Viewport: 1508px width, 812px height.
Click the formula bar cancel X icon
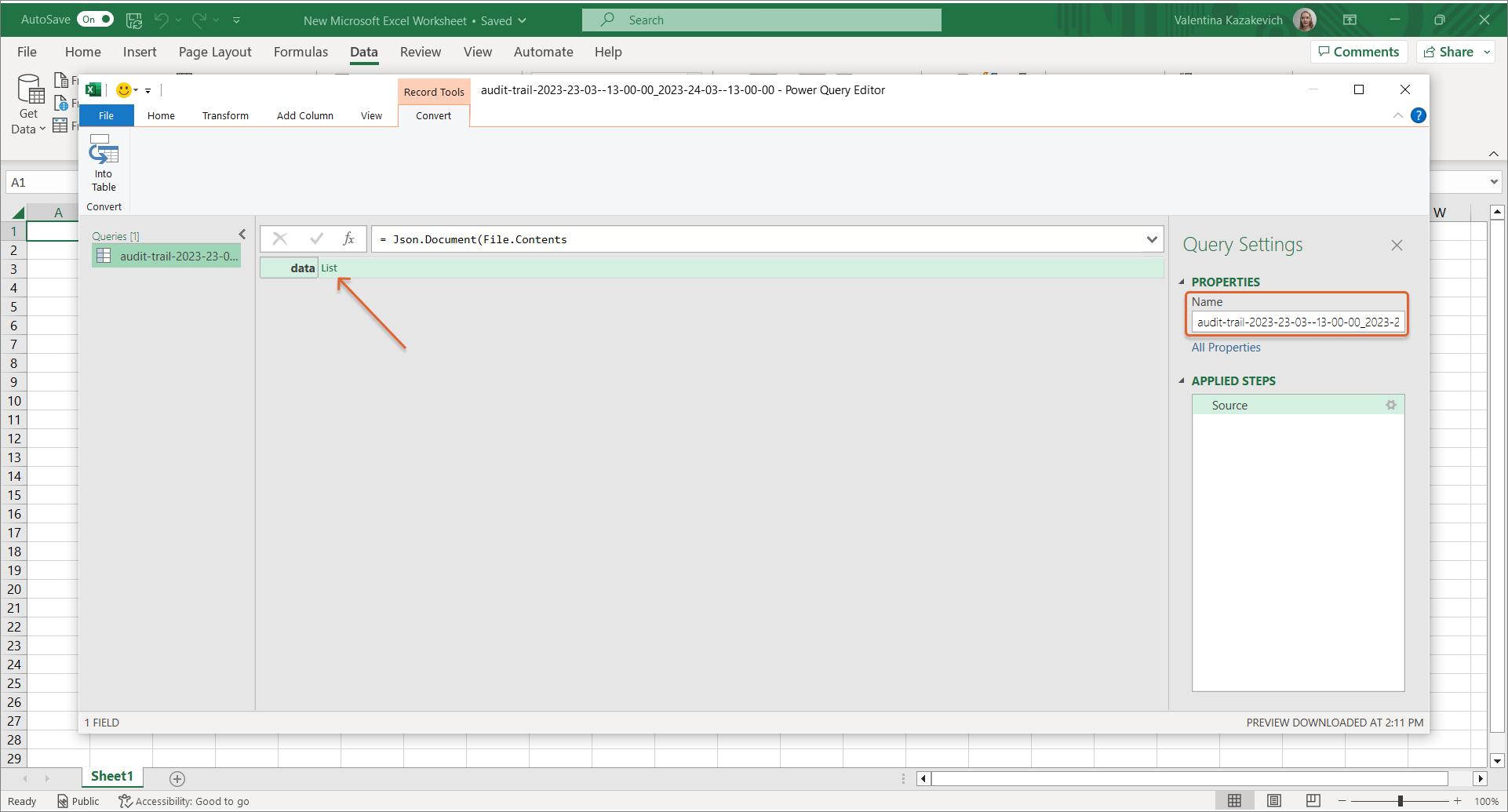(279, 239)
